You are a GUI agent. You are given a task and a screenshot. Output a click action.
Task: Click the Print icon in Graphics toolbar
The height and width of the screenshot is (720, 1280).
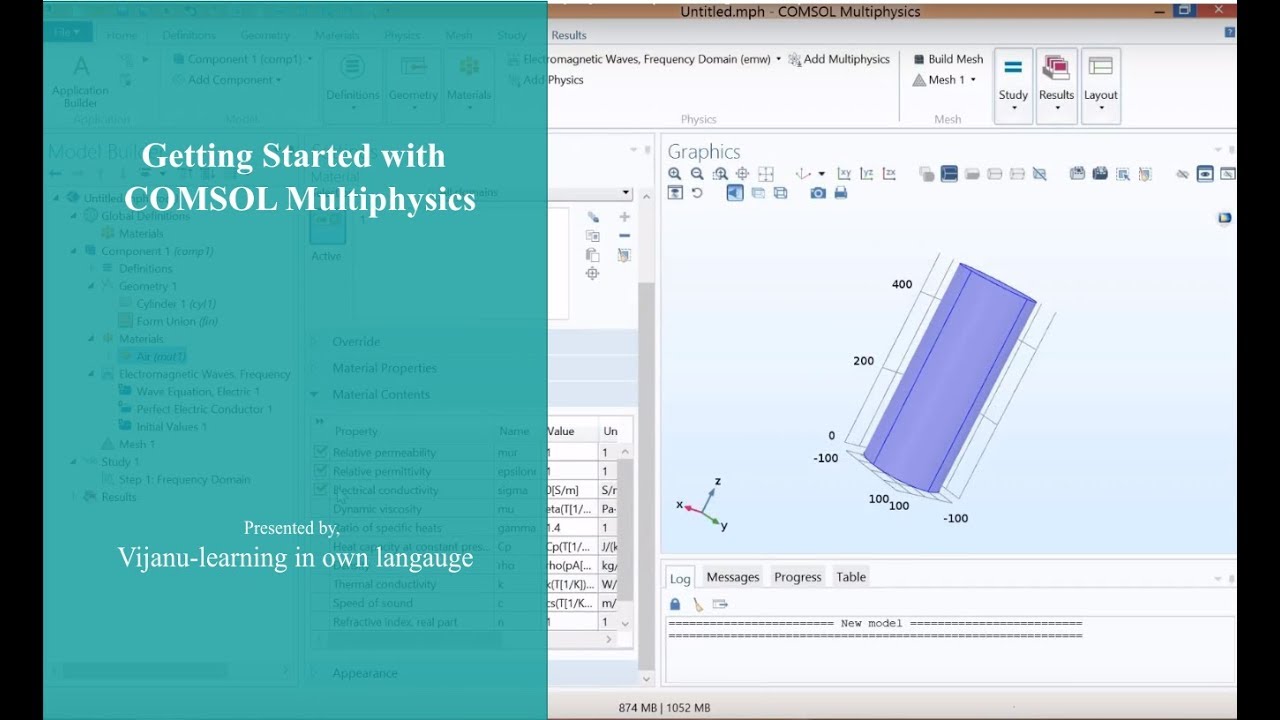click(841, 193)
